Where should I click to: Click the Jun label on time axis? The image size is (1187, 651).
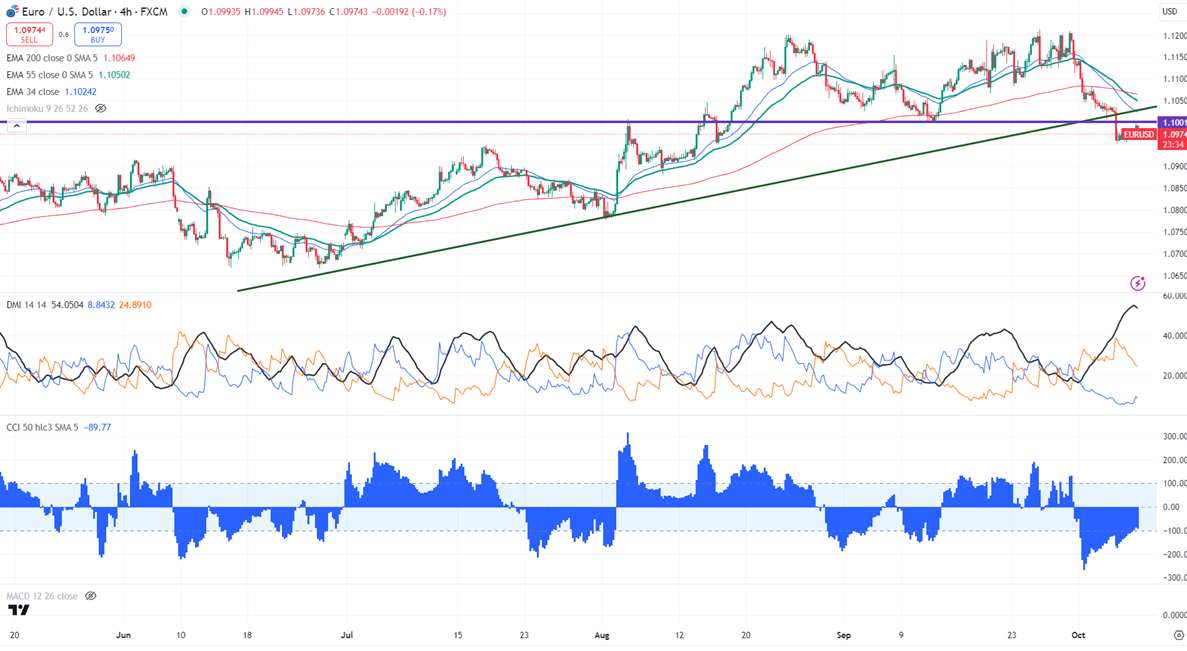(124, 635)
